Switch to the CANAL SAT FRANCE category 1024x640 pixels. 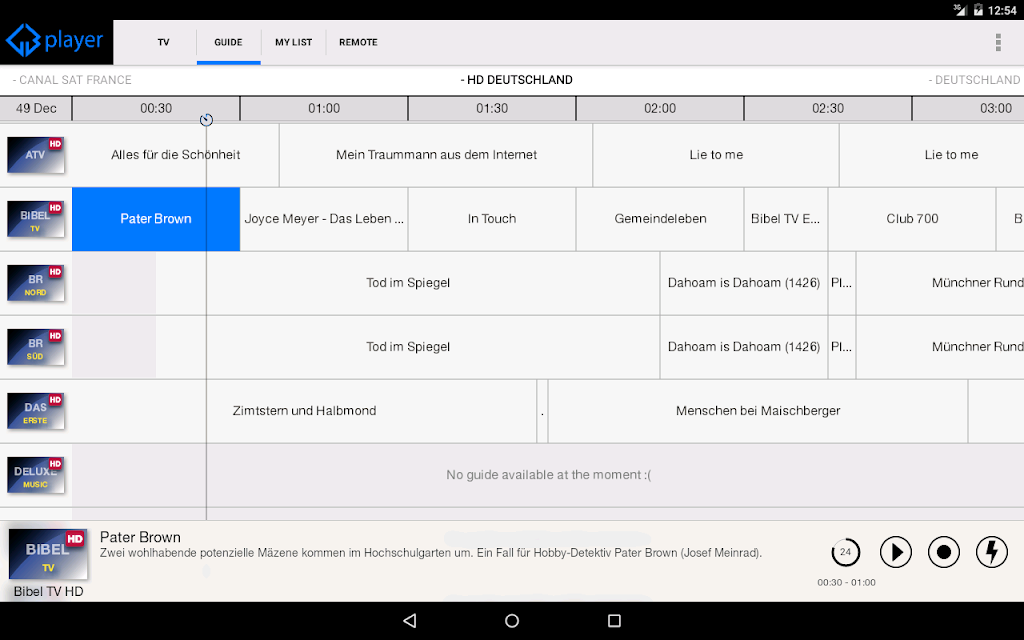click(x=72, y=80)
